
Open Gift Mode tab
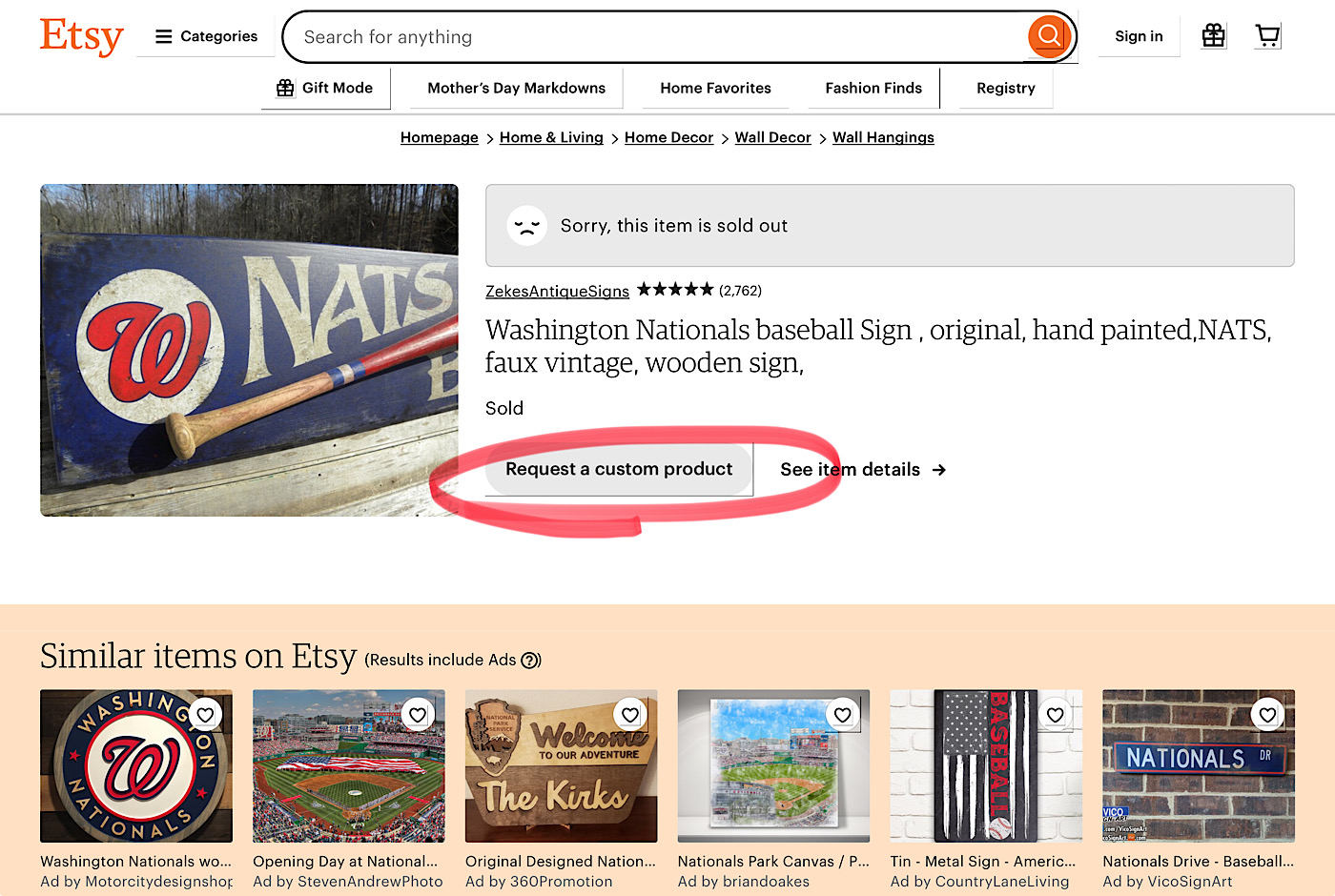(325, 88)
